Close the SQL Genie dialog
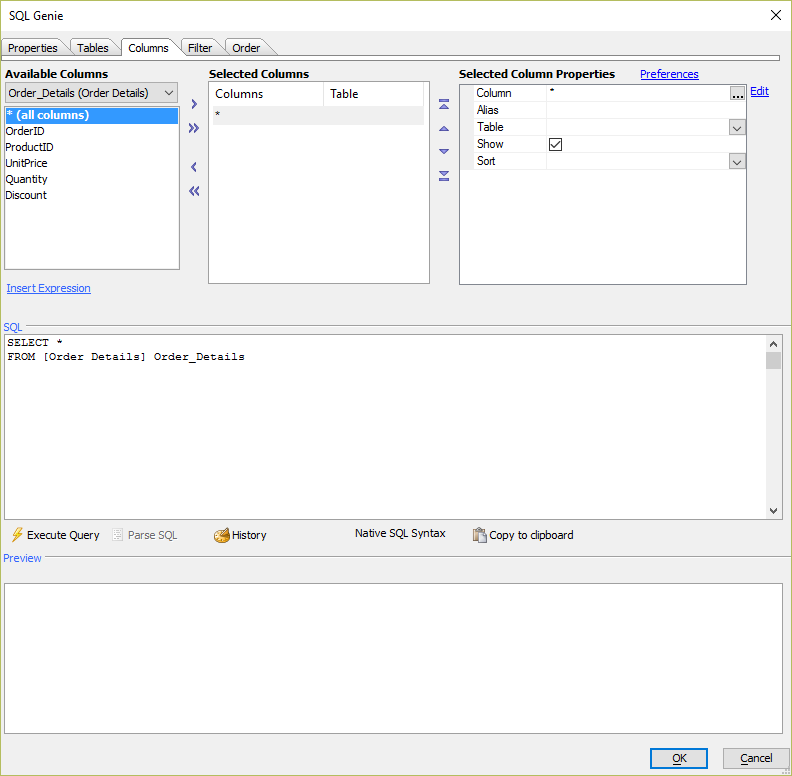792x776 pixels. point(776,15)
